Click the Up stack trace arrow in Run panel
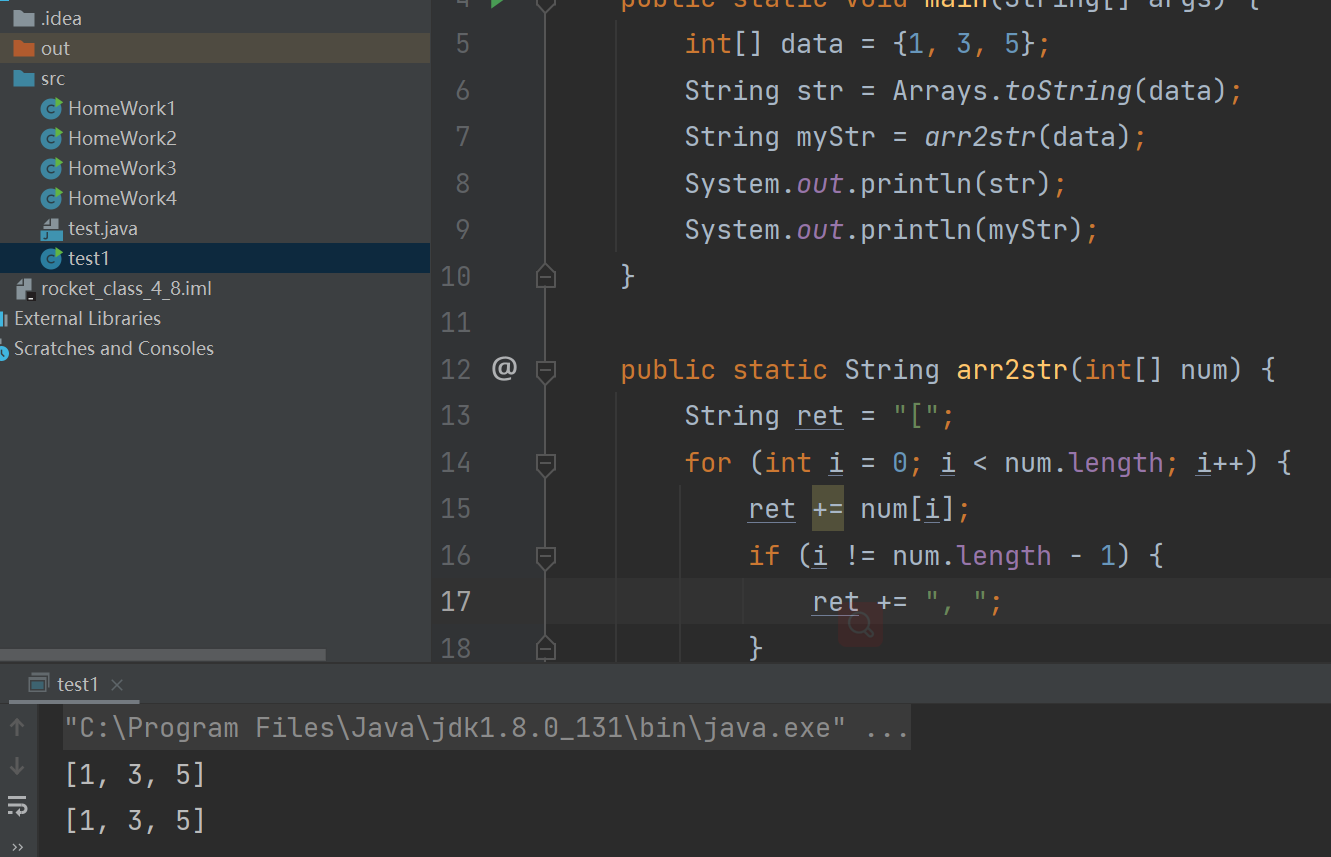Viewport: 1331px width, 857px height. [x=17, y=728]
